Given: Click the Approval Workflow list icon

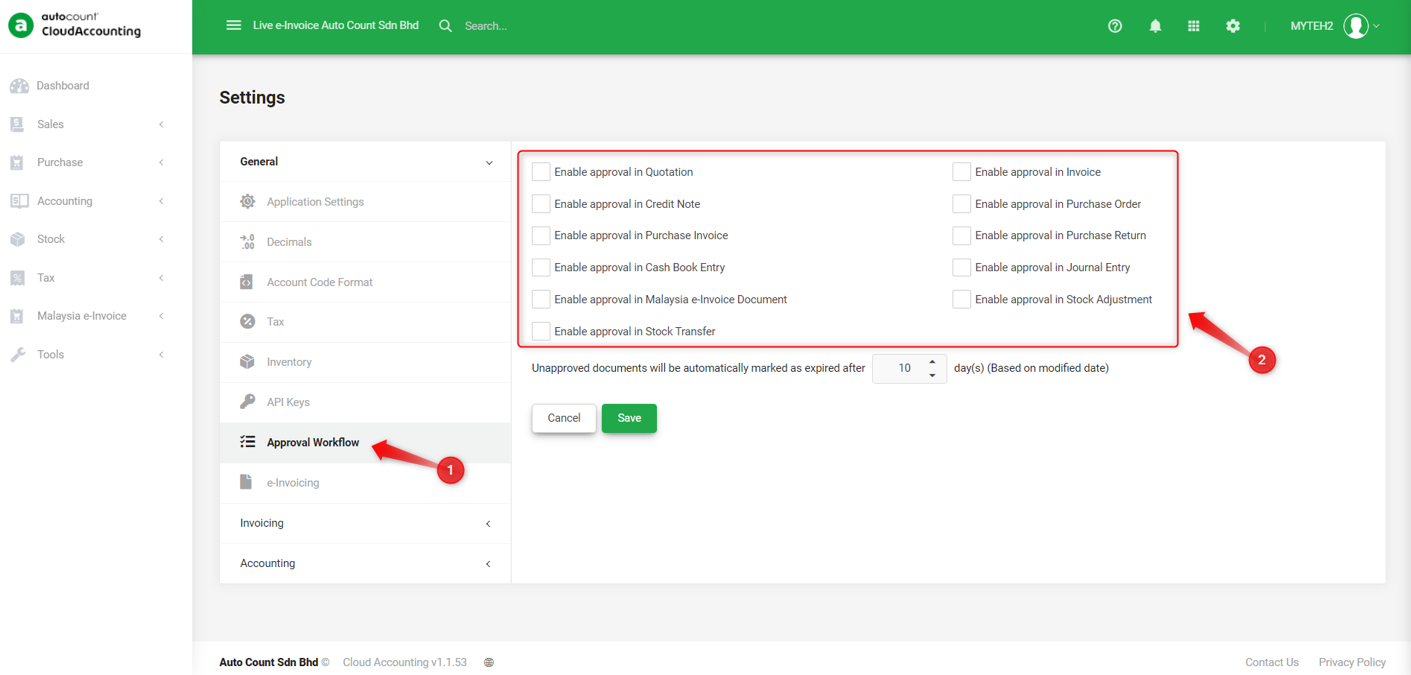Looking at the screenshot, I should coord(247,442).
